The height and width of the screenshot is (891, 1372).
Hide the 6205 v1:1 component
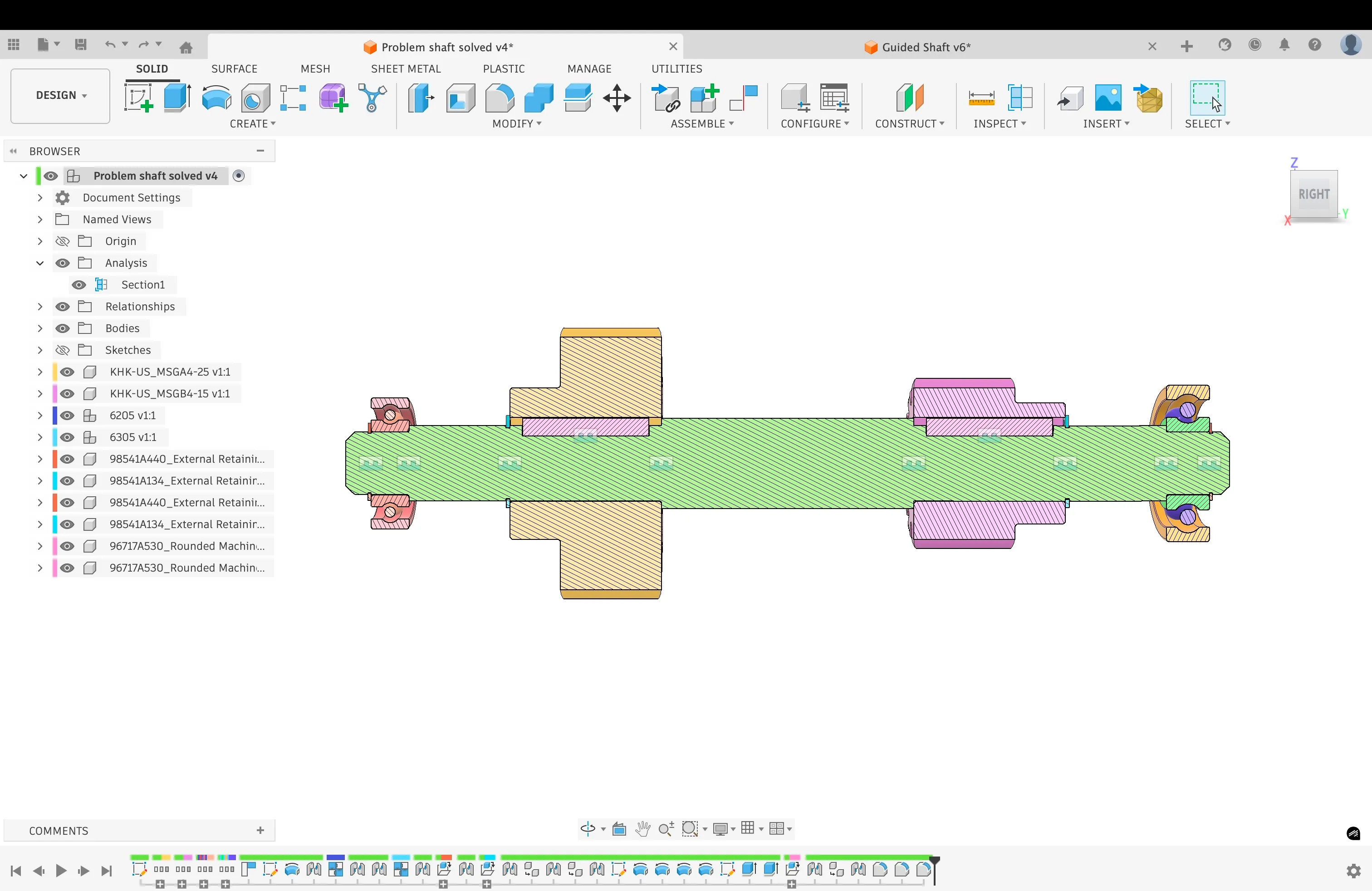tap(67, 416)
